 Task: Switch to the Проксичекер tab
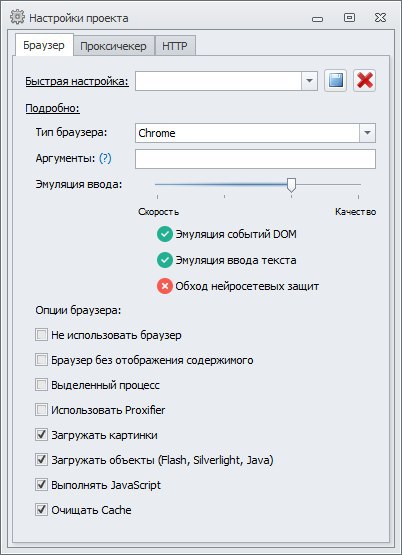(x=113, y=46)
